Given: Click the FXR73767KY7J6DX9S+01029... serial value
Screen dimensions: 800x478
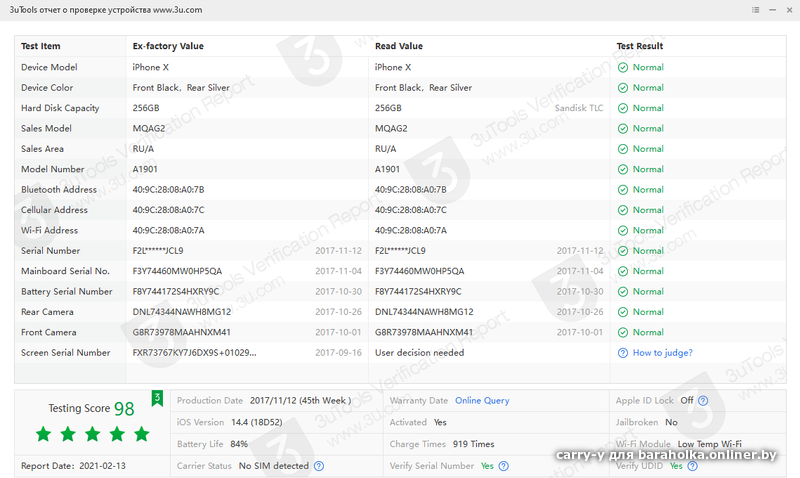Looking at the screenshot, I should coord(194,353).
